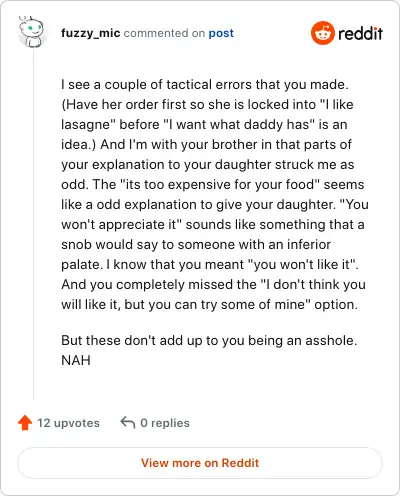
Task: Click the "commented on" header text
Action: [164, 33]
